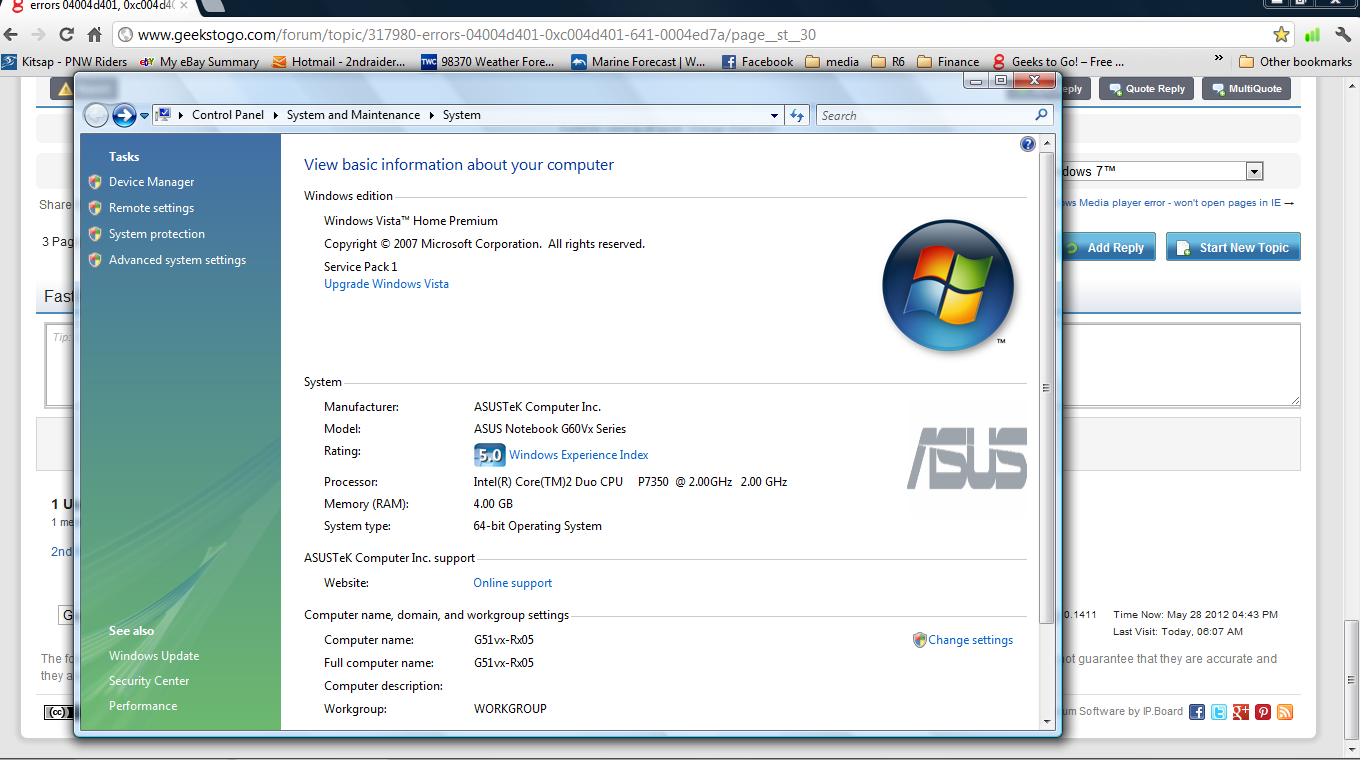Open the Finance bookmarks folder

click(947, 62)
